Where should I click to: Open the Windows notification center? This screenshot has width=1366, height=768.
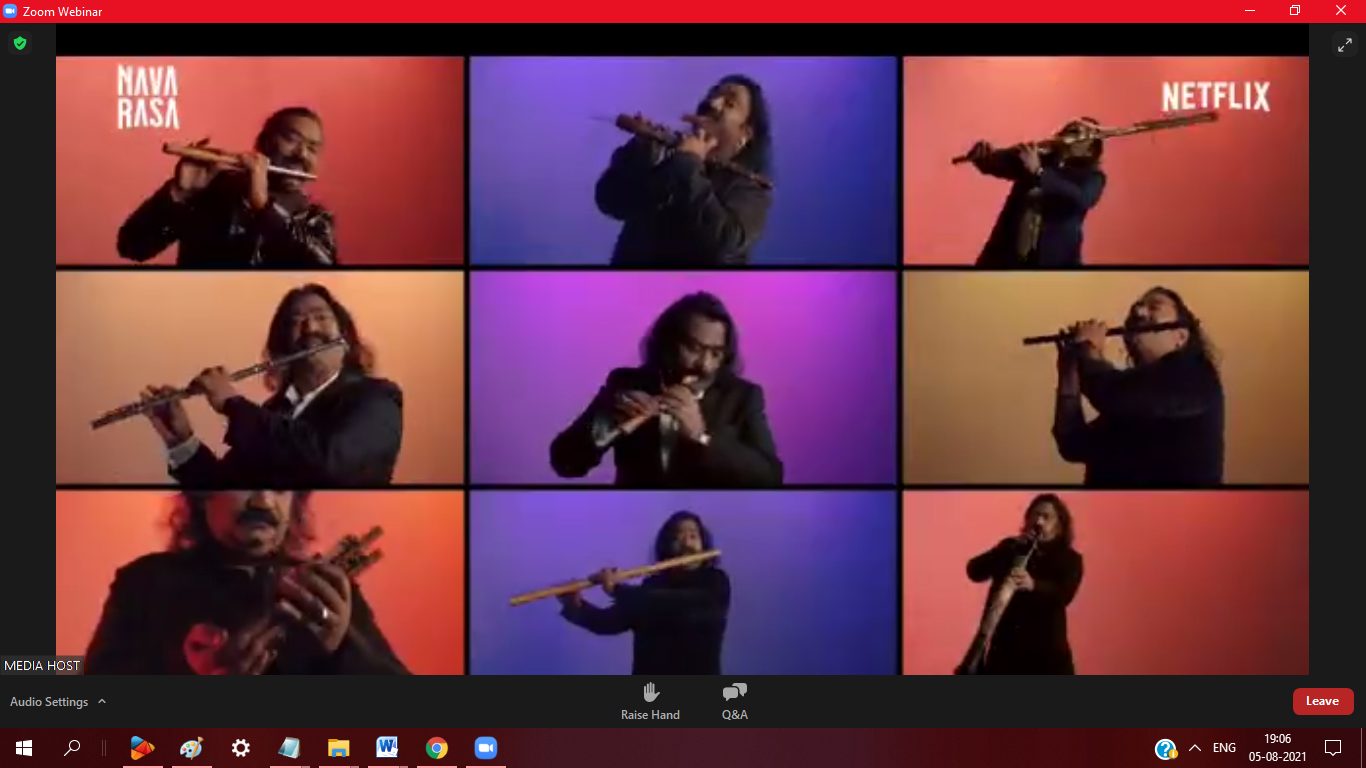1333,748
